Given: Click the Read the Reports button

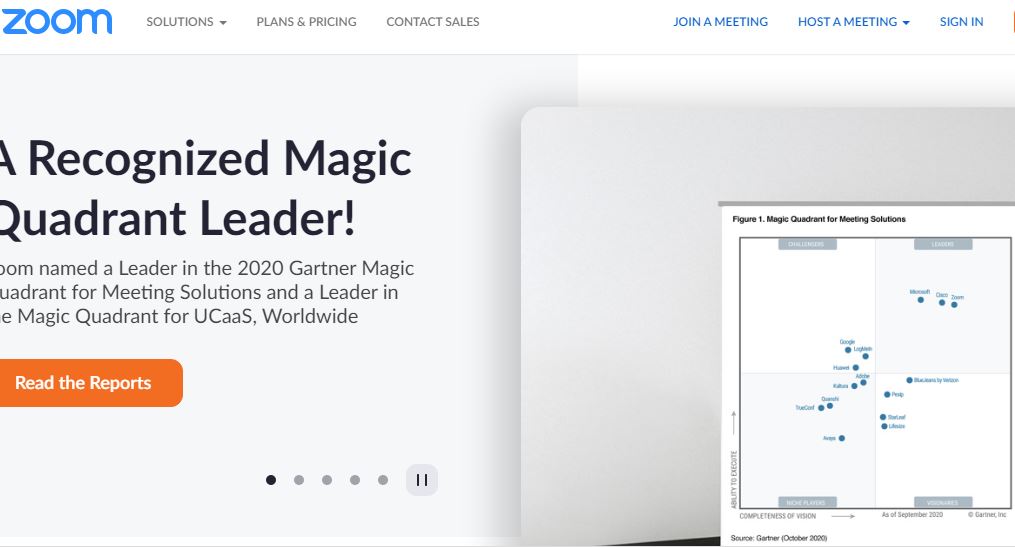Looking at the screenshot, I should pyautogui.click(x=90, y=383).
